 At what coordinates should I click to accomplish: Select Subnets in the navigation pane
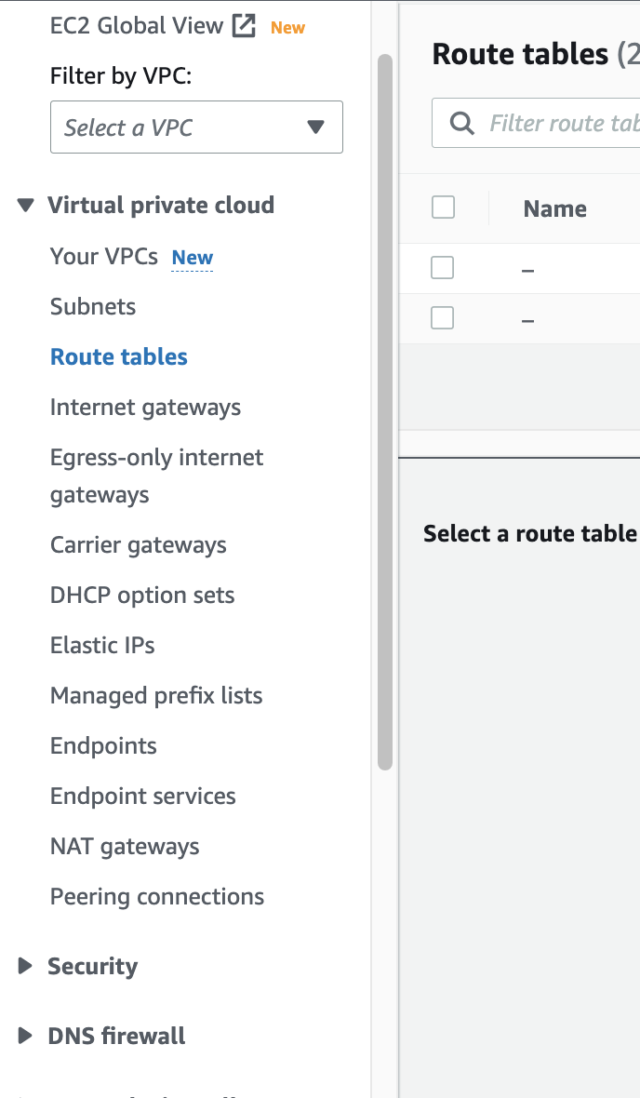click(x=92, y=307)
